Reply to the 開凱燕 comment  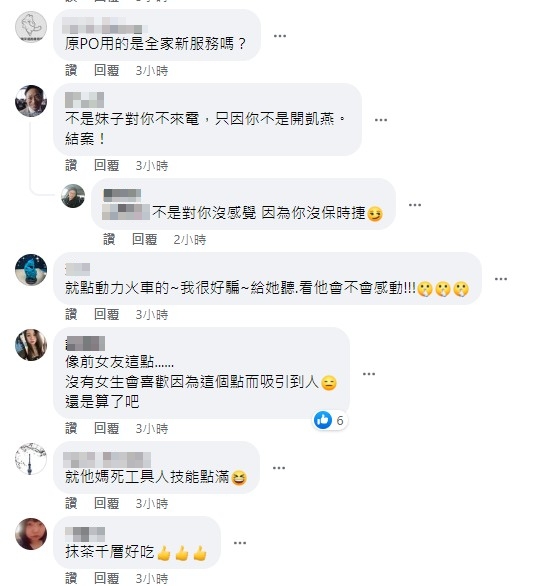tap(106, 165)
